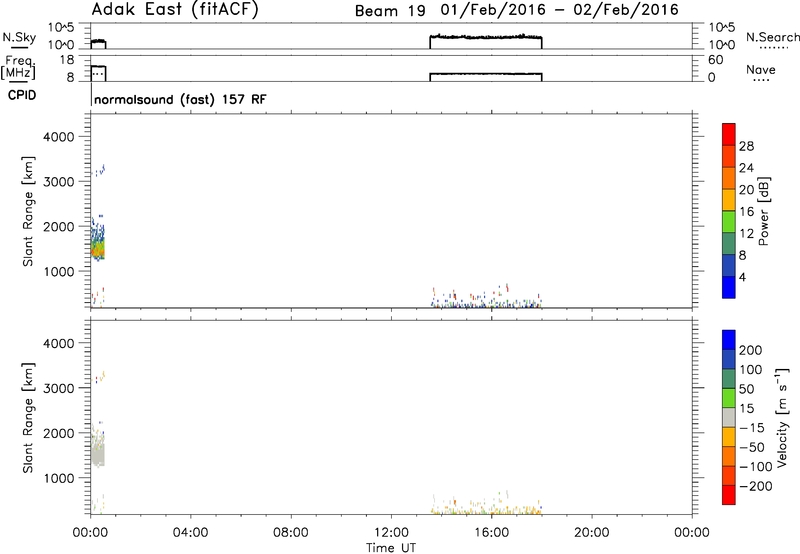Click the '60' Nave axis value
This screenshot has width=800, height=554.
[716, 60]
